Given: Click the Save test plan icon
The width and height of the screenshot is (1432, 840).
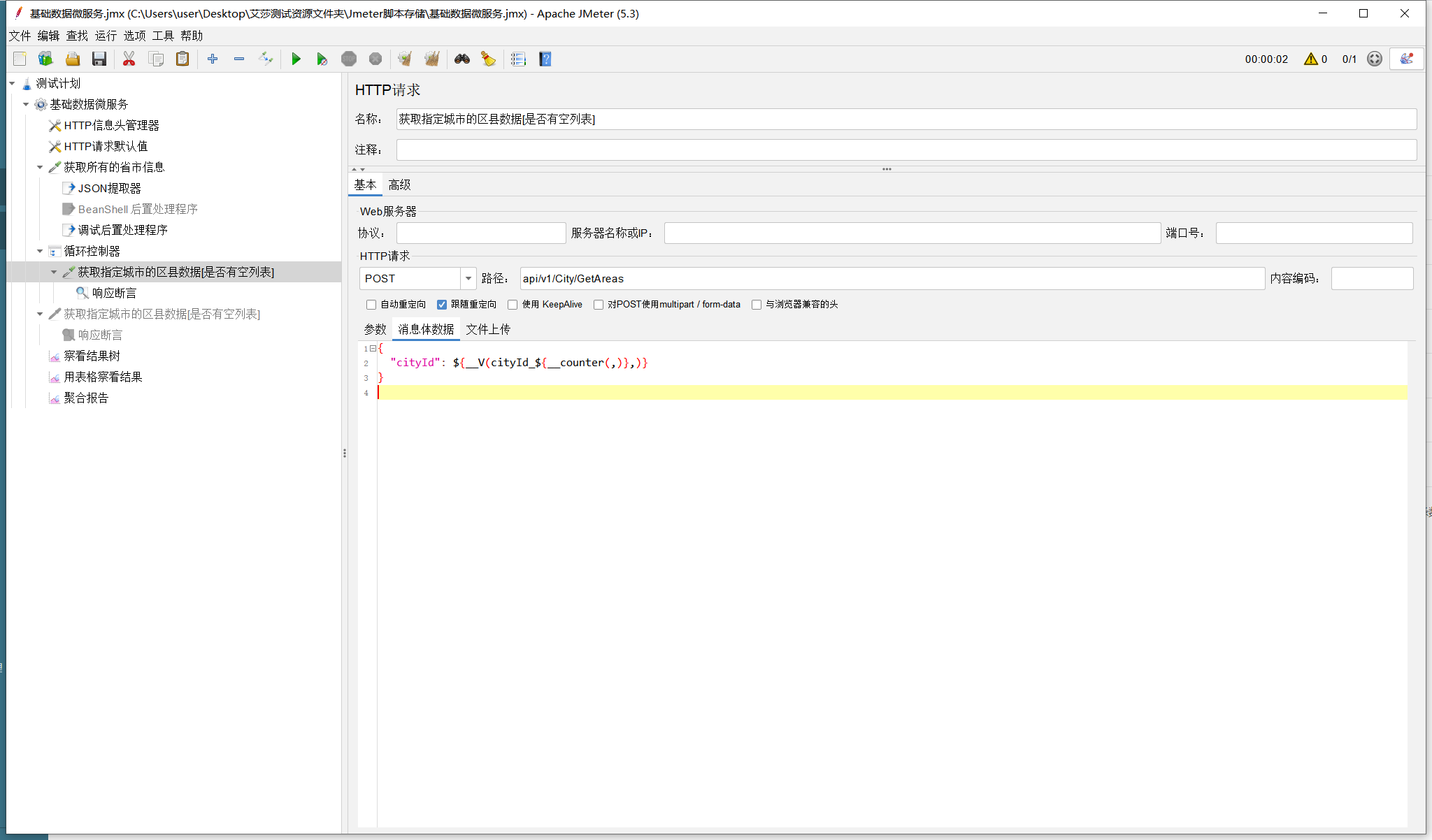Looking at the screenshot, I should point(99,59).
